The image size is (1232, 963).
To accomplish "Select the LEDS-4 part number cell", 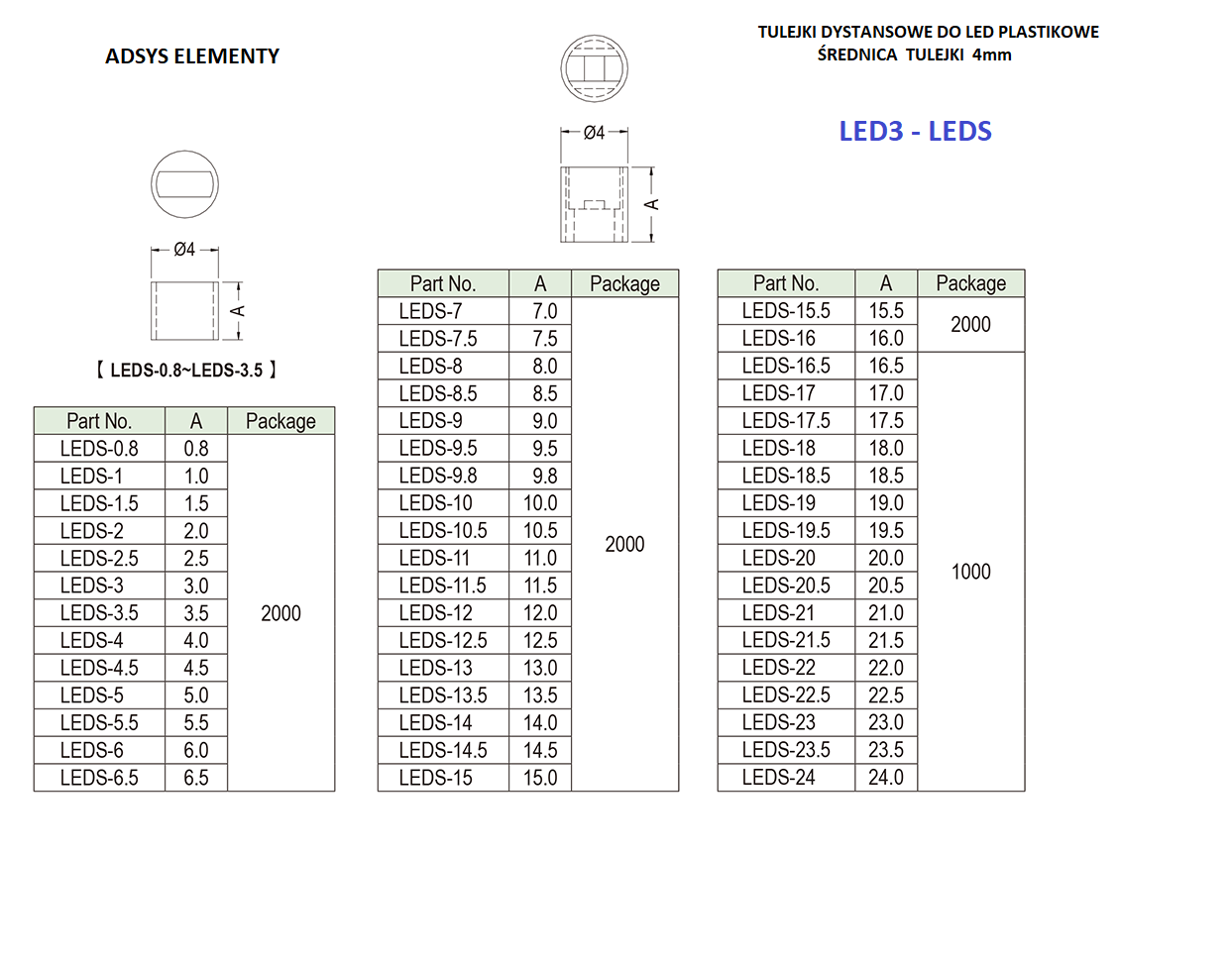I will 99,641.
